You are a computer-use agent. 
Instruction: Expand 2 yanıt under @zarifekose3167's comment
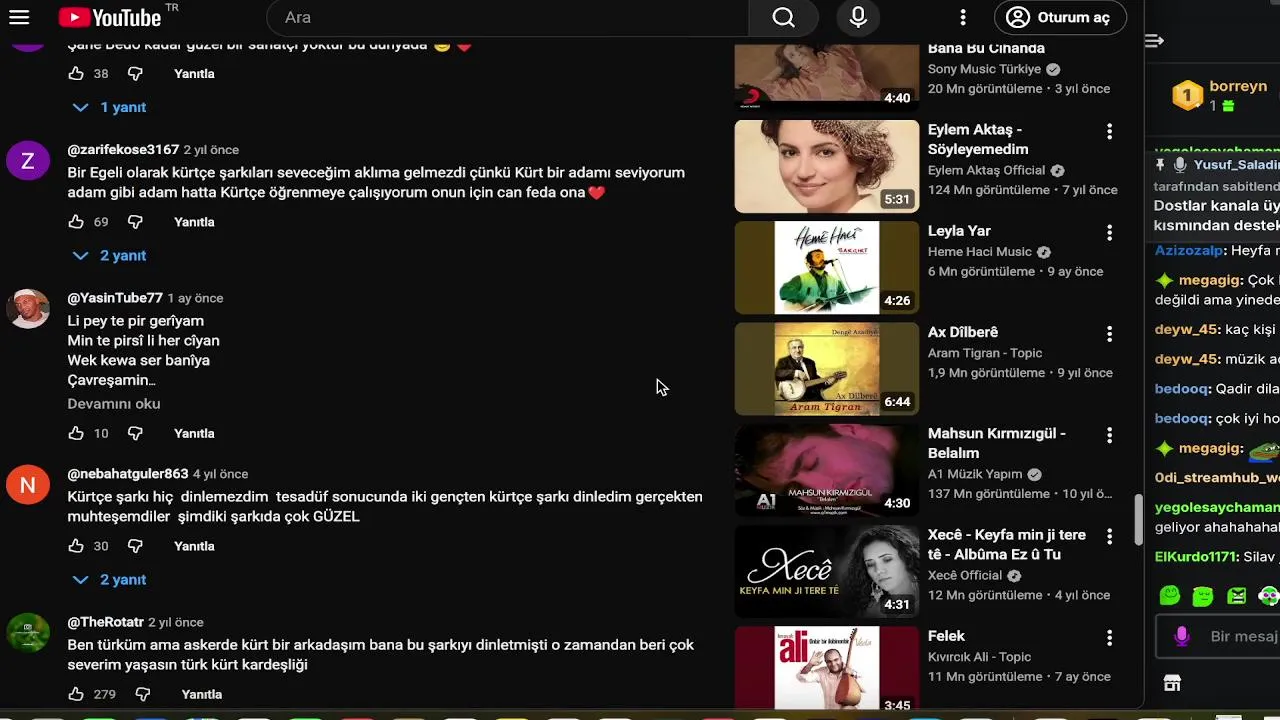click(x=110, y=255)
